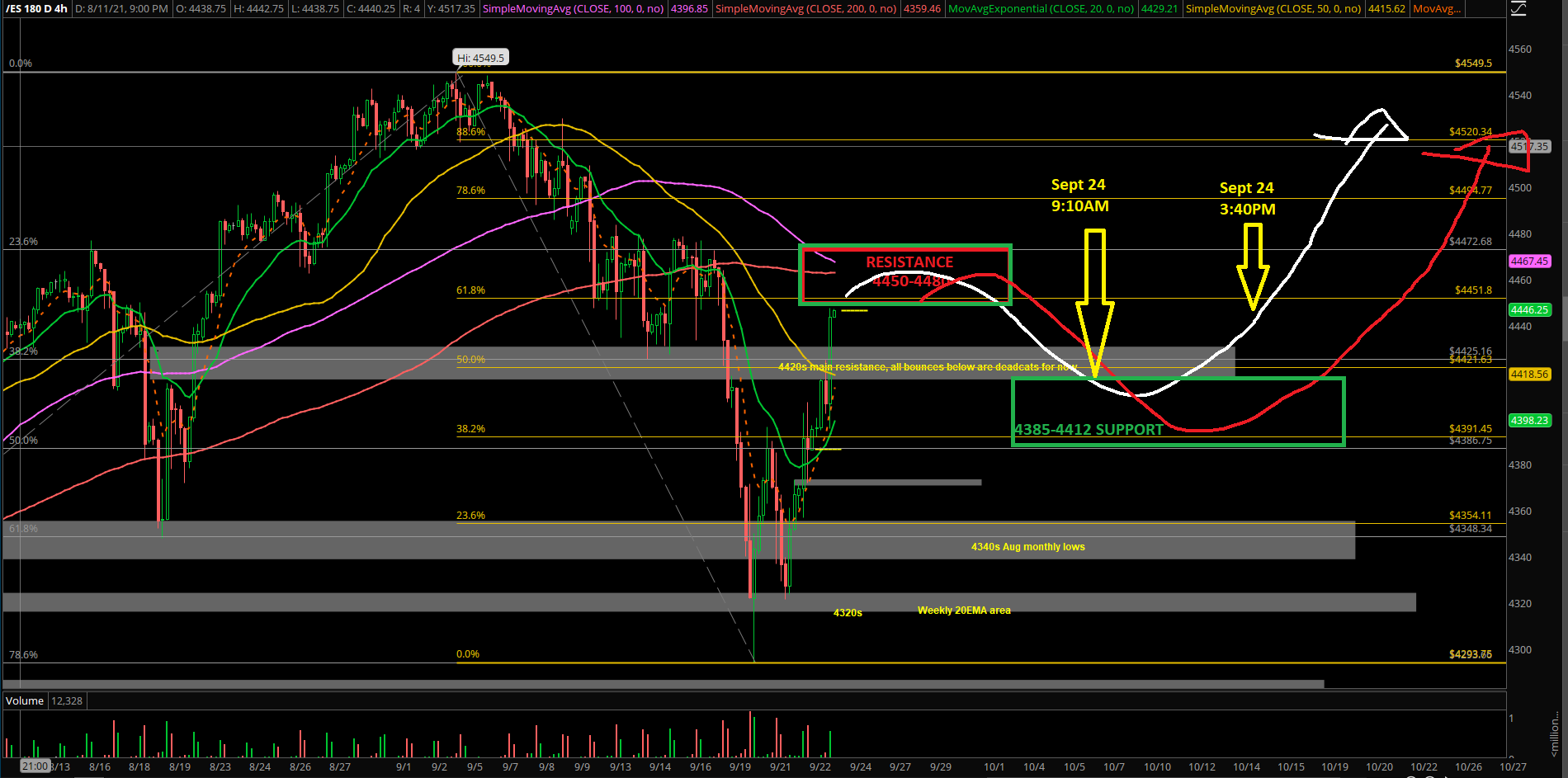Select the Weekly 20EMA area label
1568x778 pixels.
(x=964, y=611)
